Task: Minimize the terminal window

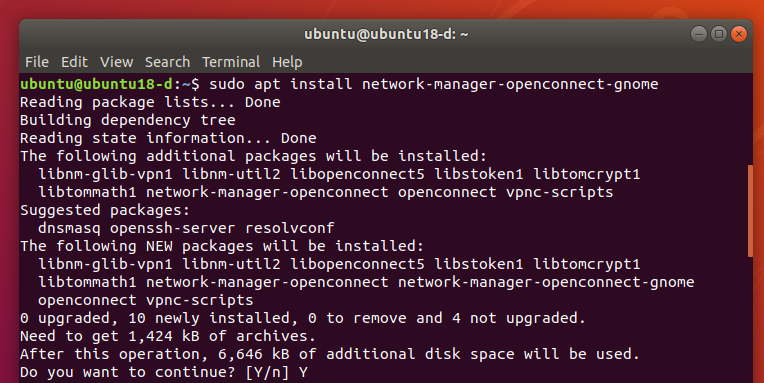Action: coord(699,34)
